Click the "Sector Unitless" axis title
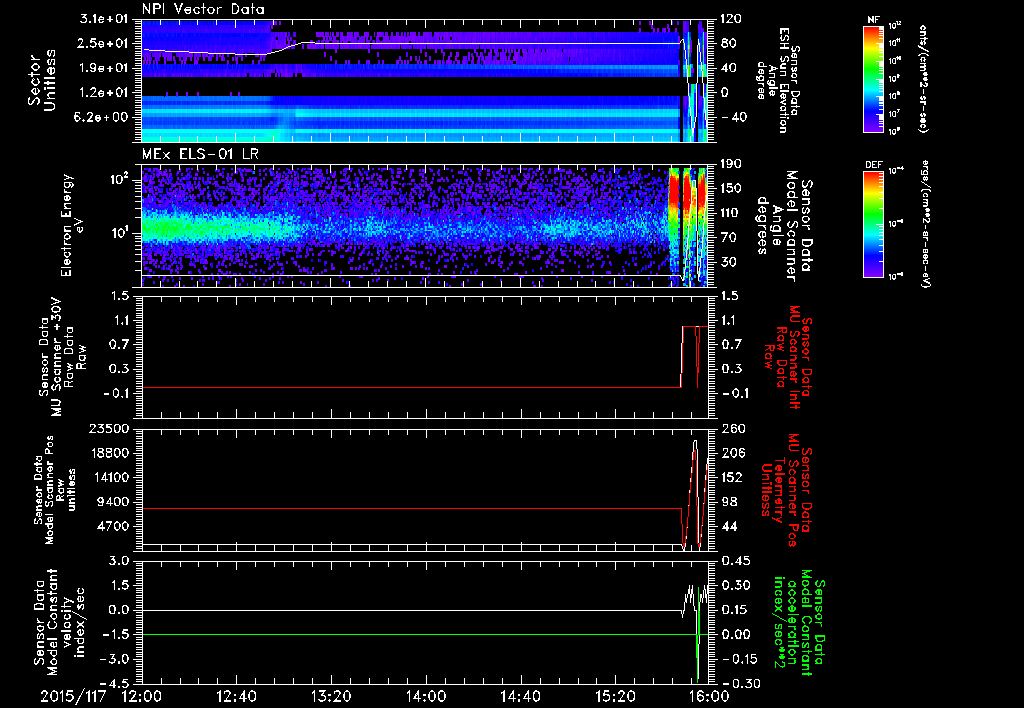Screen dimensions: 1024x708 [42, 80]
